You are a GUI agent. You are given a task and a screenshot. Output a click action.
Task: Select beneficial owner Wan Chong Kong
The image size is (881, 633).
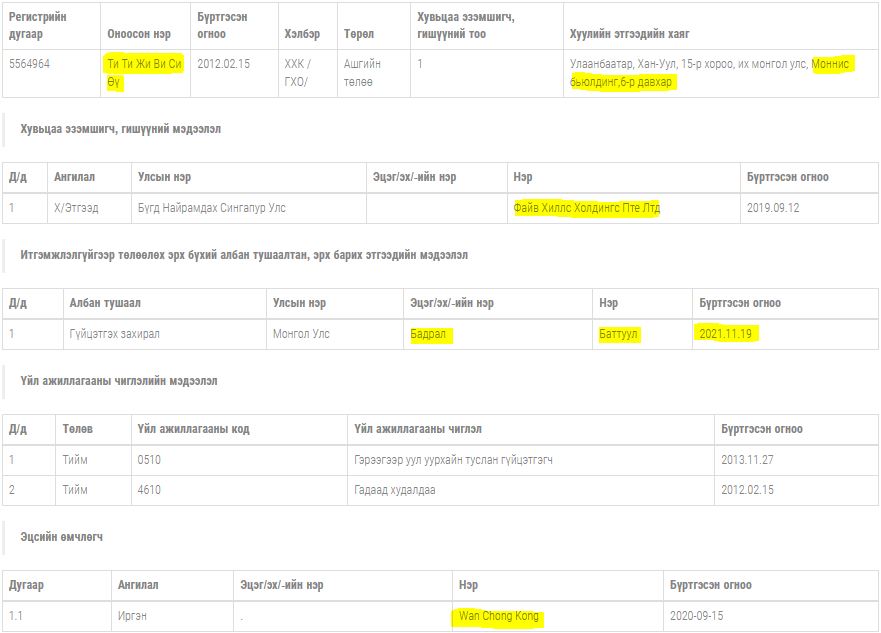point(498,616)
